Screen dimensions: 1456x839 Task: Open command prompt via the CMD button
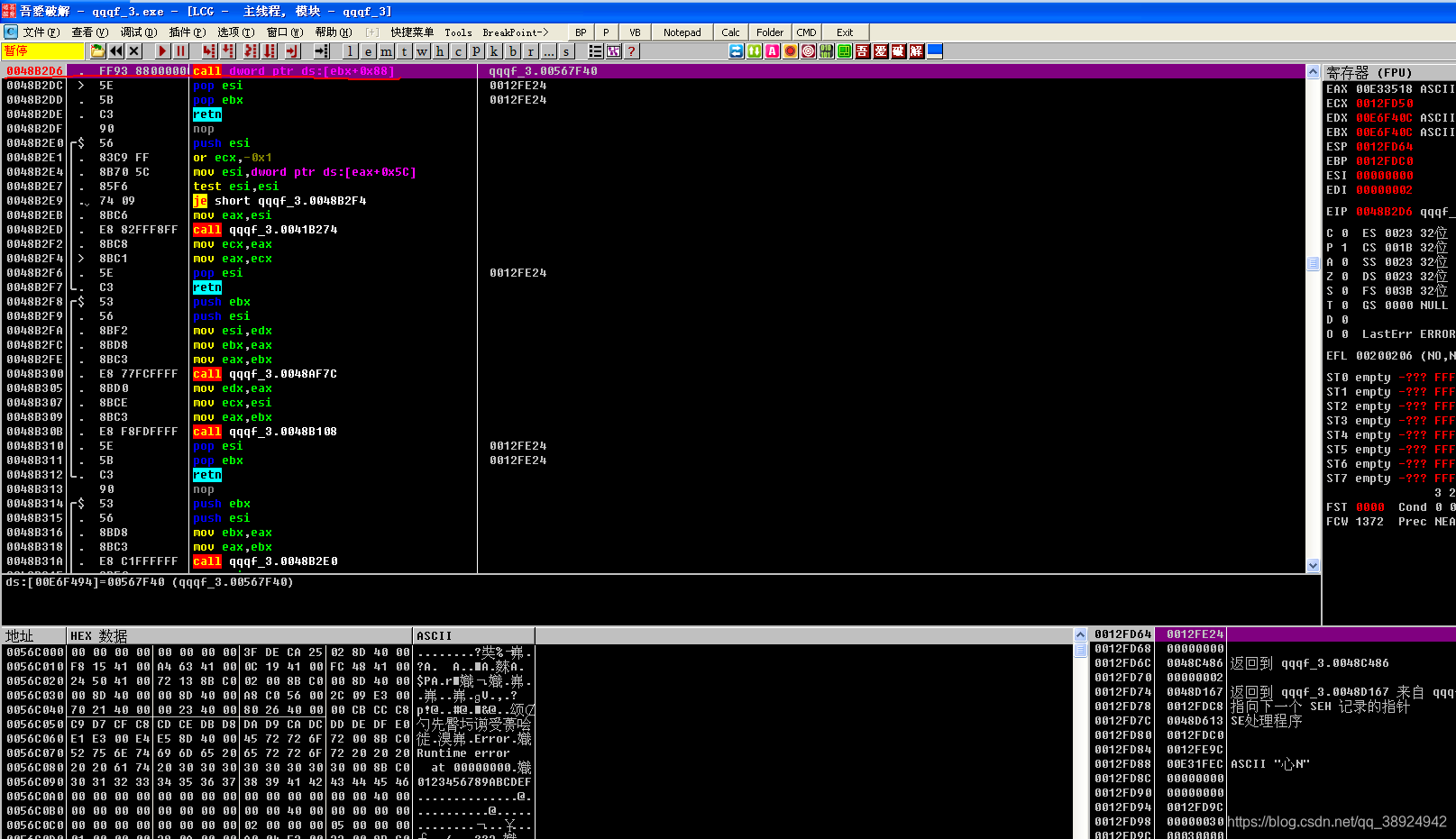(806, 32)
